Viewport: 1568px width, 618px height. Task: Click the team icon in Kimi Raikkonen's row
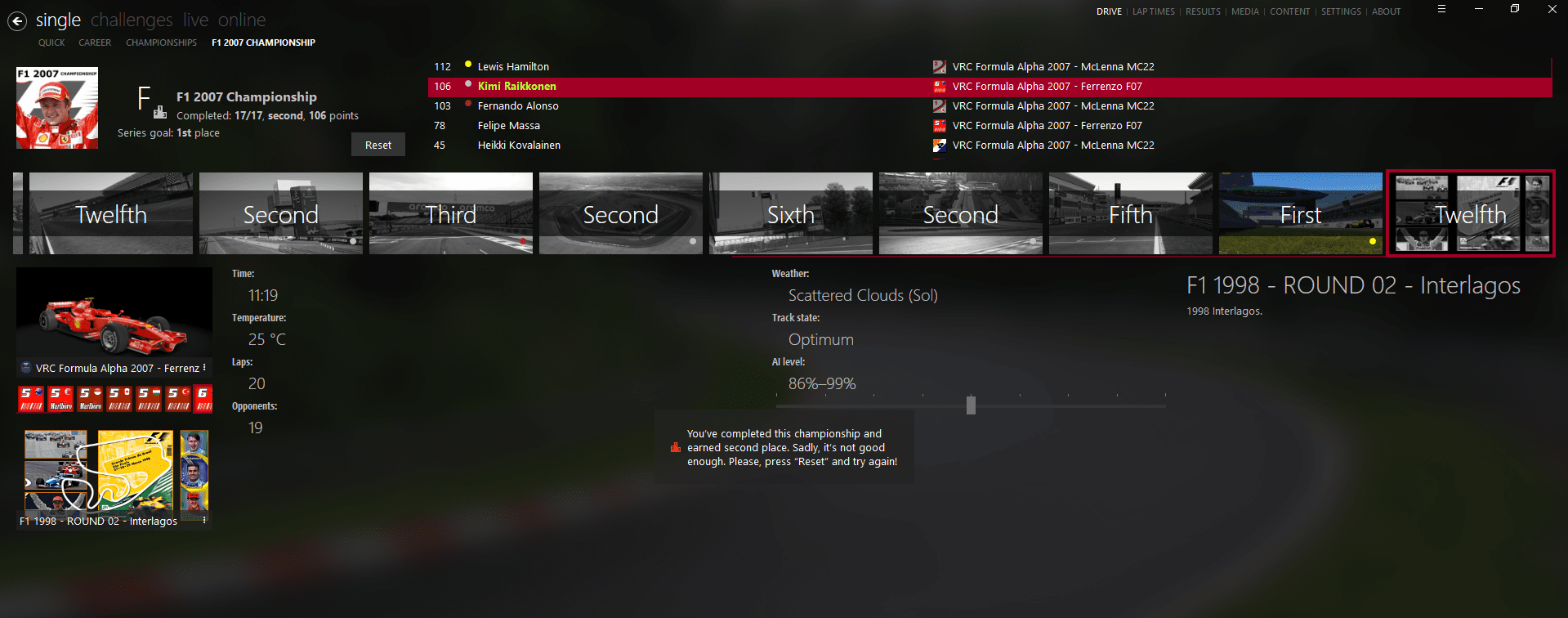pyautogui.click(x=940, y=87)
